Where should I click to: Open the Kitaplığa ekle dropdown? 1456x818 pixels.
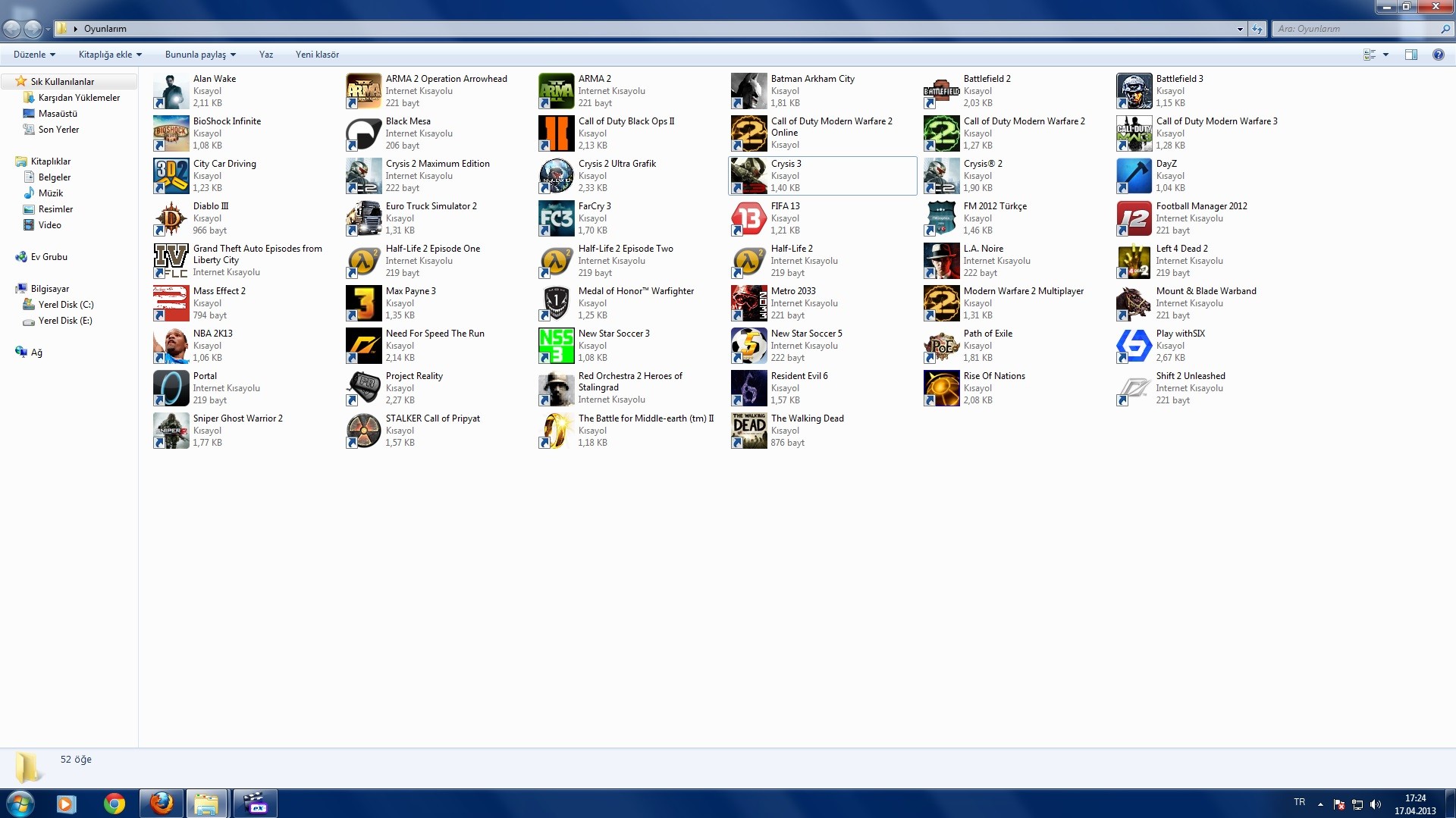click(110, 55)
